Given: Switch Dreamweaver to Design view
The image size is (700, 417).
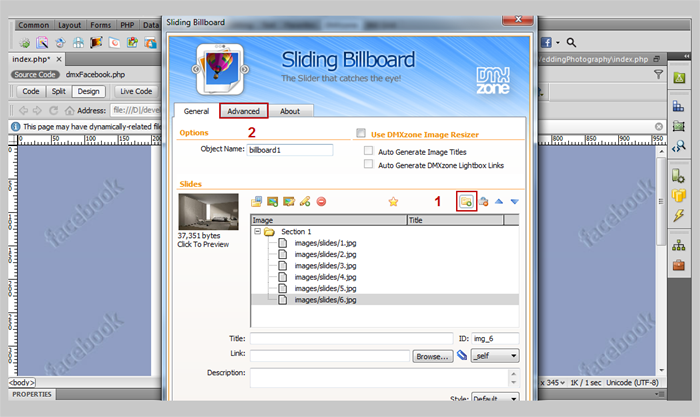Looking at the screenshot, I should (88, 92).
